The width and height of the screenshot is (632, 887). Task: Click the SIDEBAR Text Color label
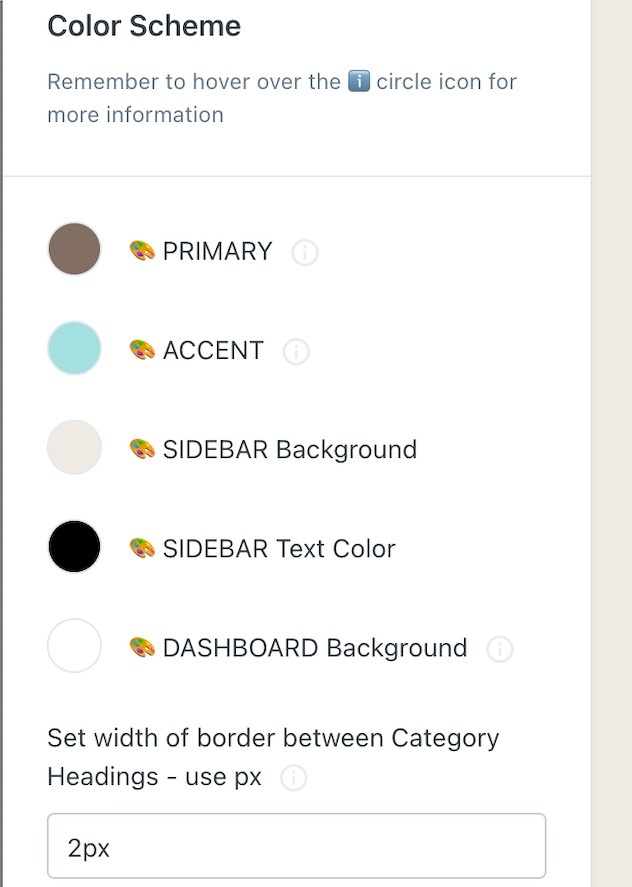coord(279,549)
